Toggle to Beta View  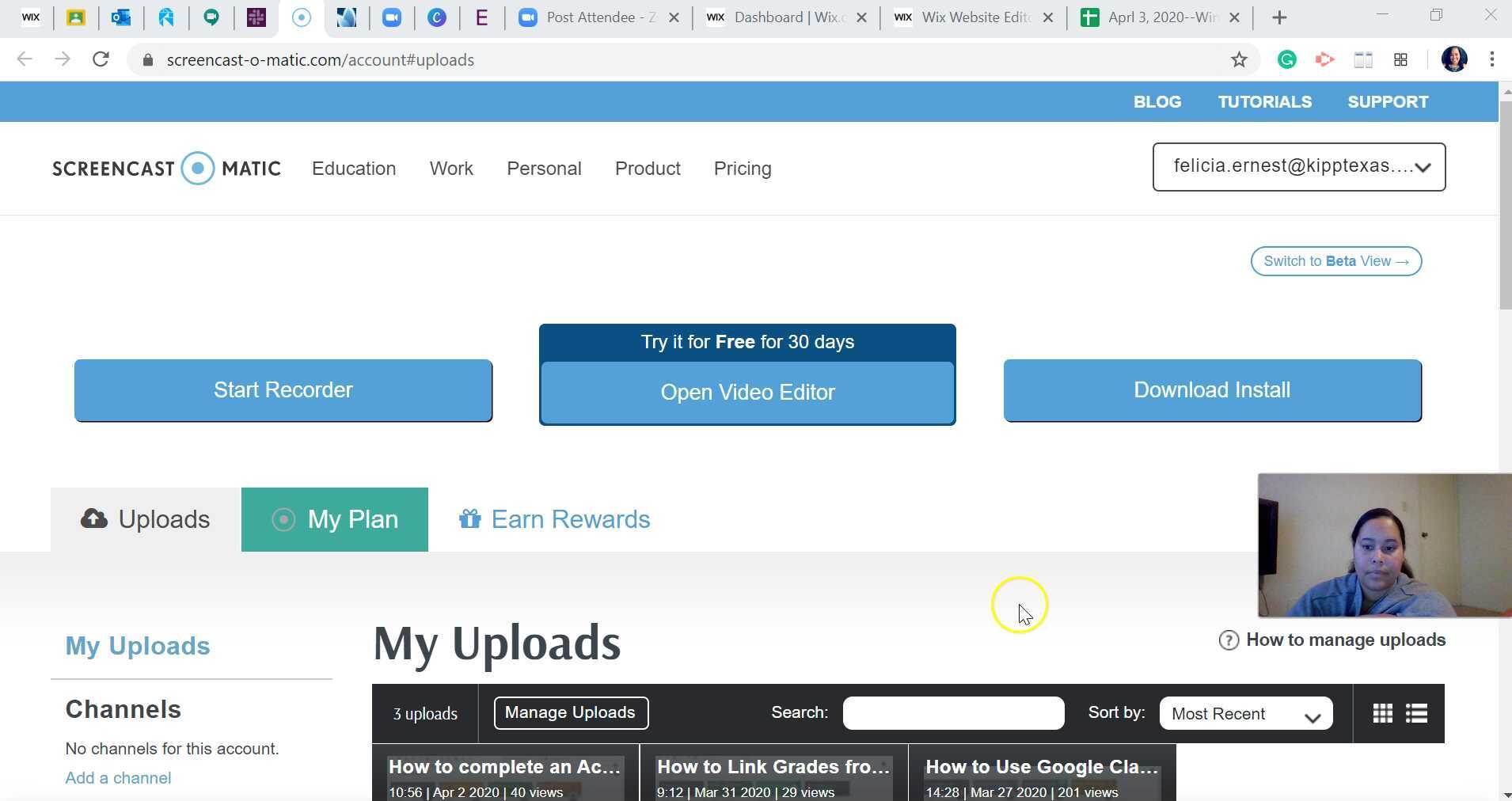pyautogui.click(x=1335, y=261)
